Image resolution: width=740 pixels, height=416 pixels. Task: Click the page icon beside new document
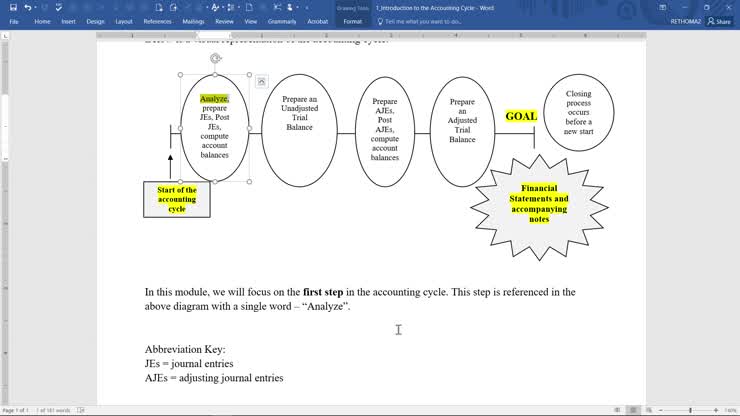click(x=174, y=8)
